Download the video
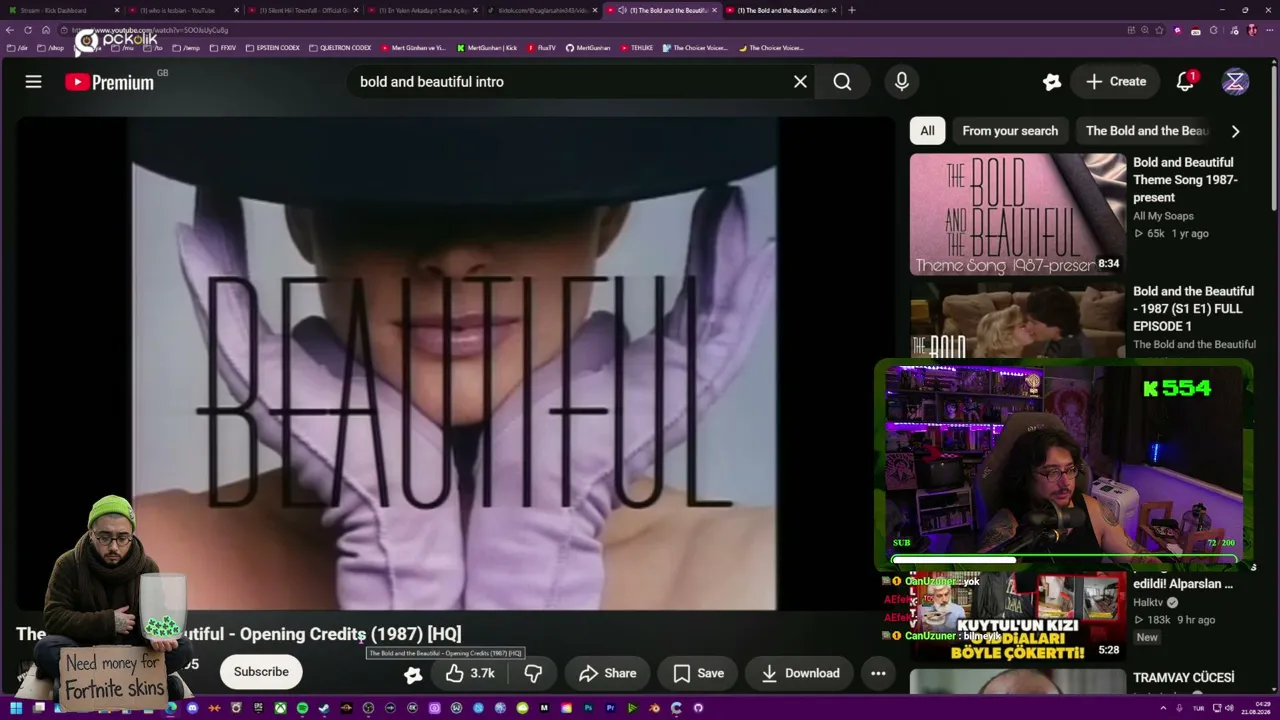Screen dimensions: 1280x720 [x=799, y=673]
